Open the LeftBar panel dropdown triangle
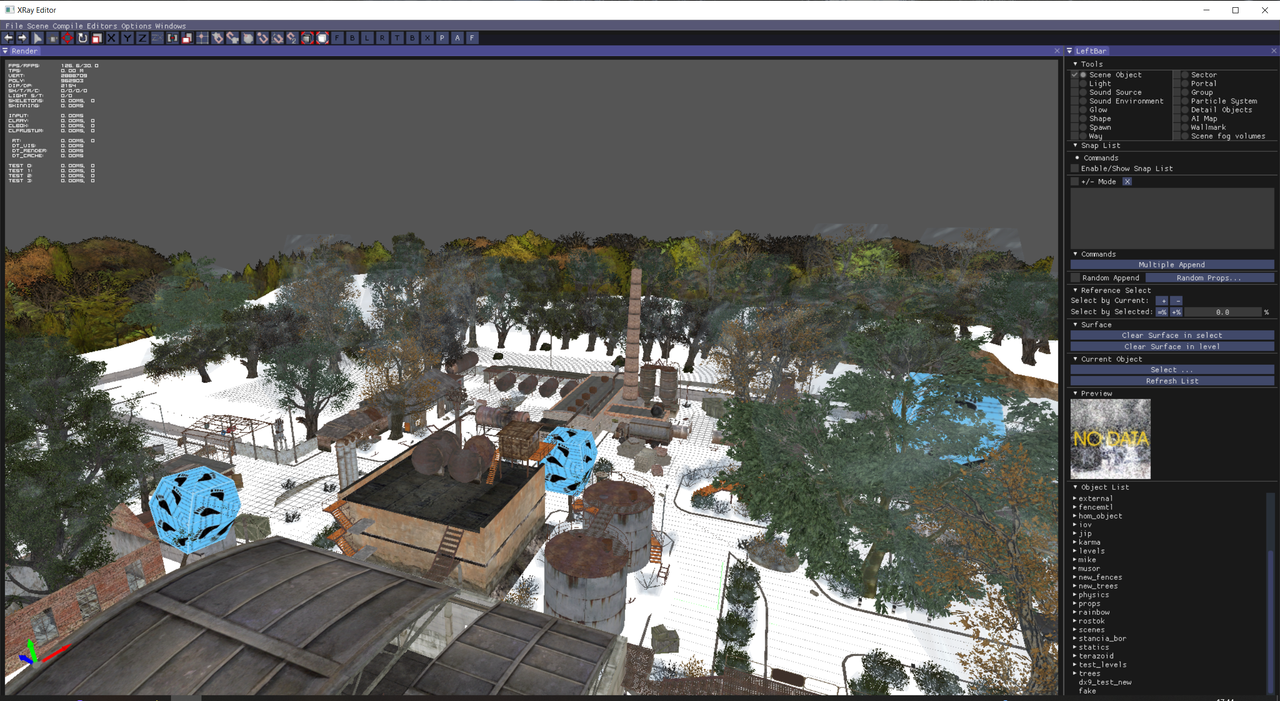This screenshot has height=701, width=1280. pyautogui.click(x=1070, y=51)
